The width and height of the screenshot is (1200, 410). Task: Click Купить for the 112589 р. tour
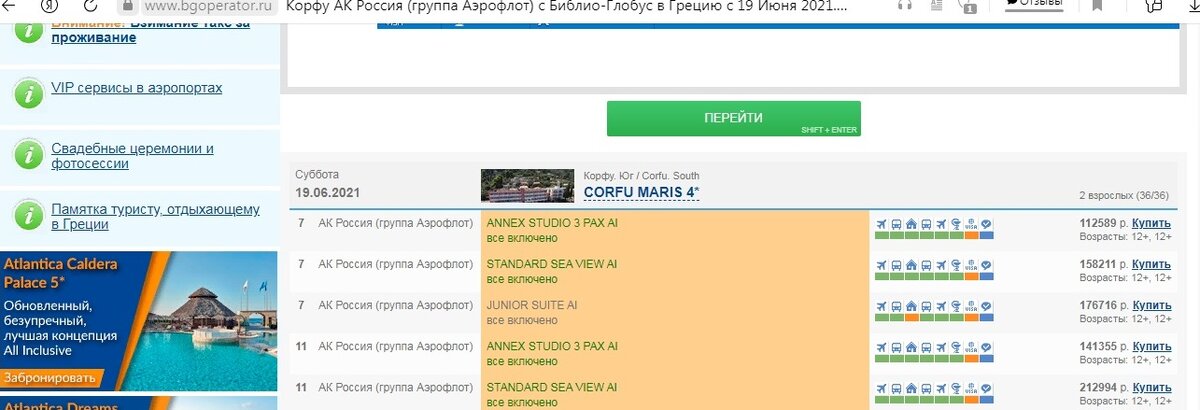pyautogui.click(x=1151, y=222)
